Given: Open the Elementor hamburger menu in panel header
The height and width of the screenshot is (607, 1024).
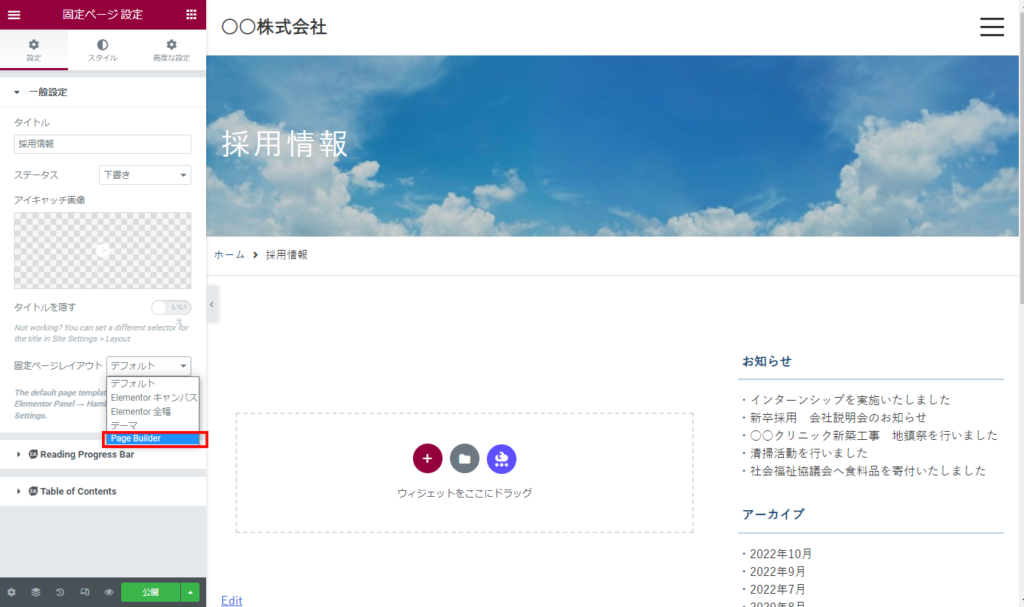Looking at the screenshot, I should pos(14,14).
